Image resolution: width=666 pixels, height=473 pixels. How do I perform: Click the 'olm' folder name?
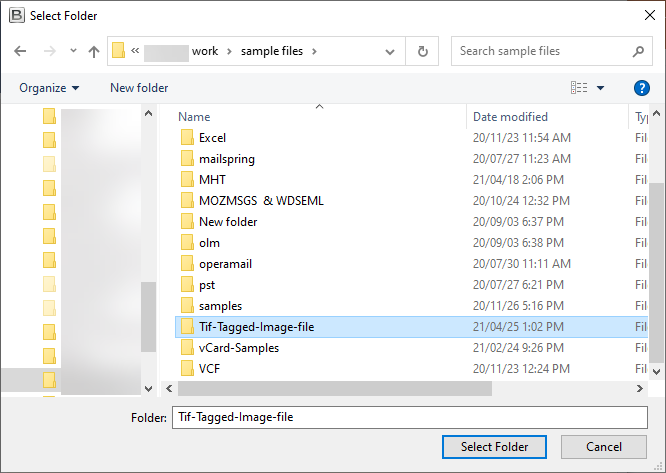209,243
